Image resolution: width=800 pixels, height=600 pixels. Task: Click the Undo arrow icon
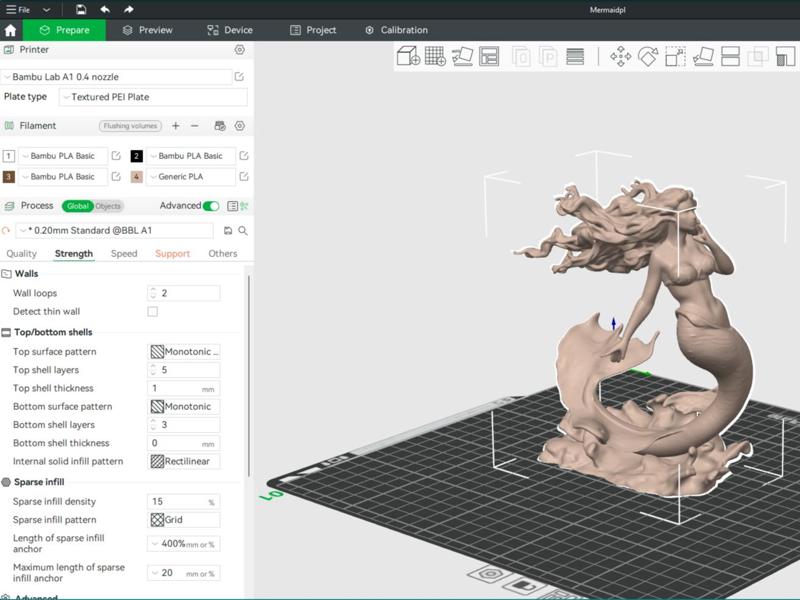point(105,9)
